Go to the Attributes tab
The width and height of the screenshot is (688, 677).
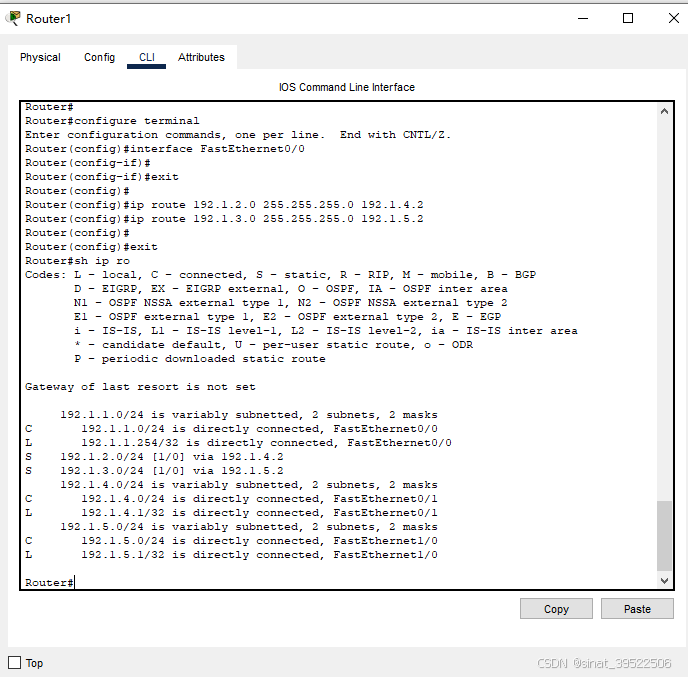[201, 57]
